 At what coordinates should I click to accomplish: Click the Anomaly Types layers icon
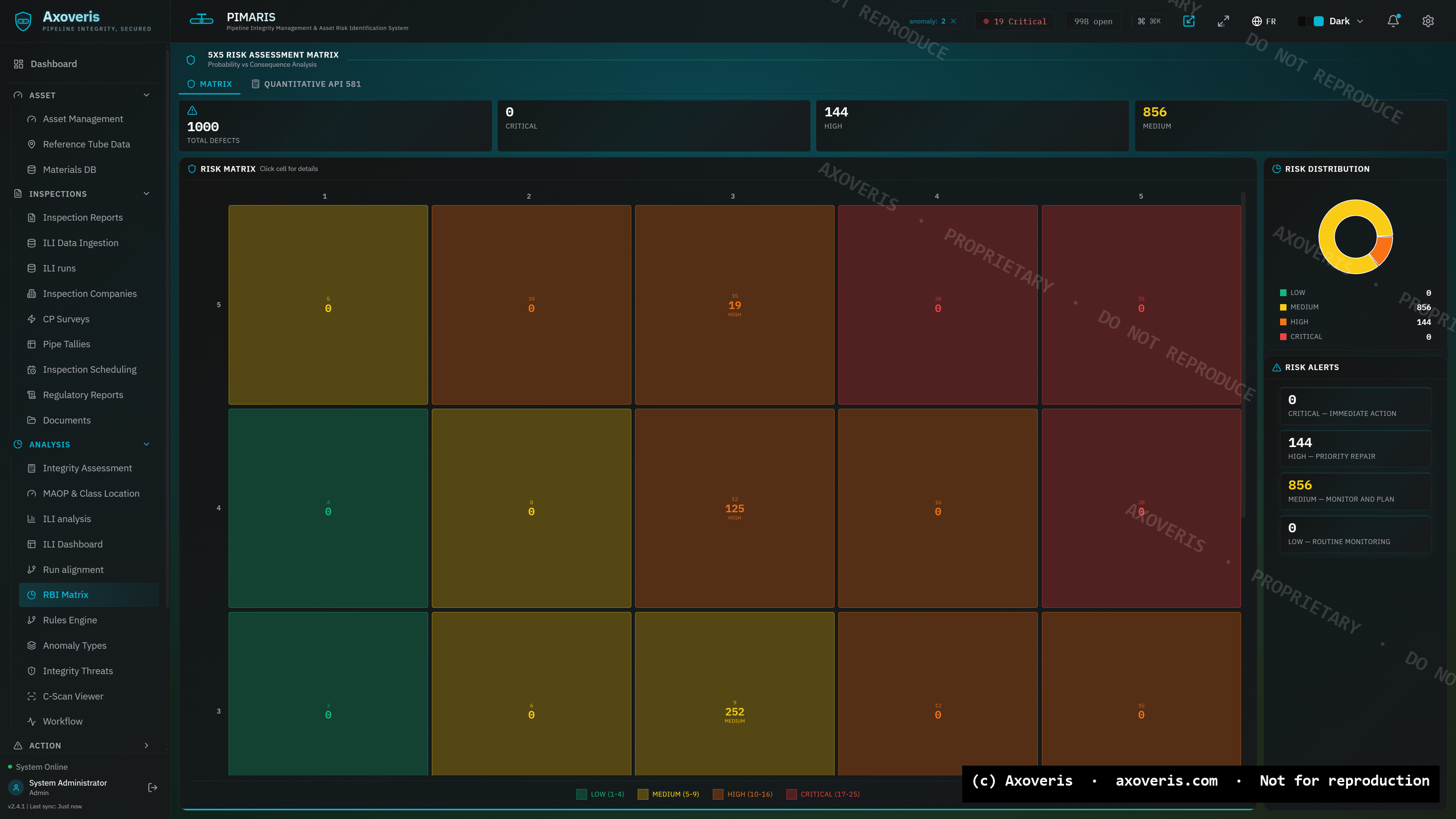coord(32,645)
